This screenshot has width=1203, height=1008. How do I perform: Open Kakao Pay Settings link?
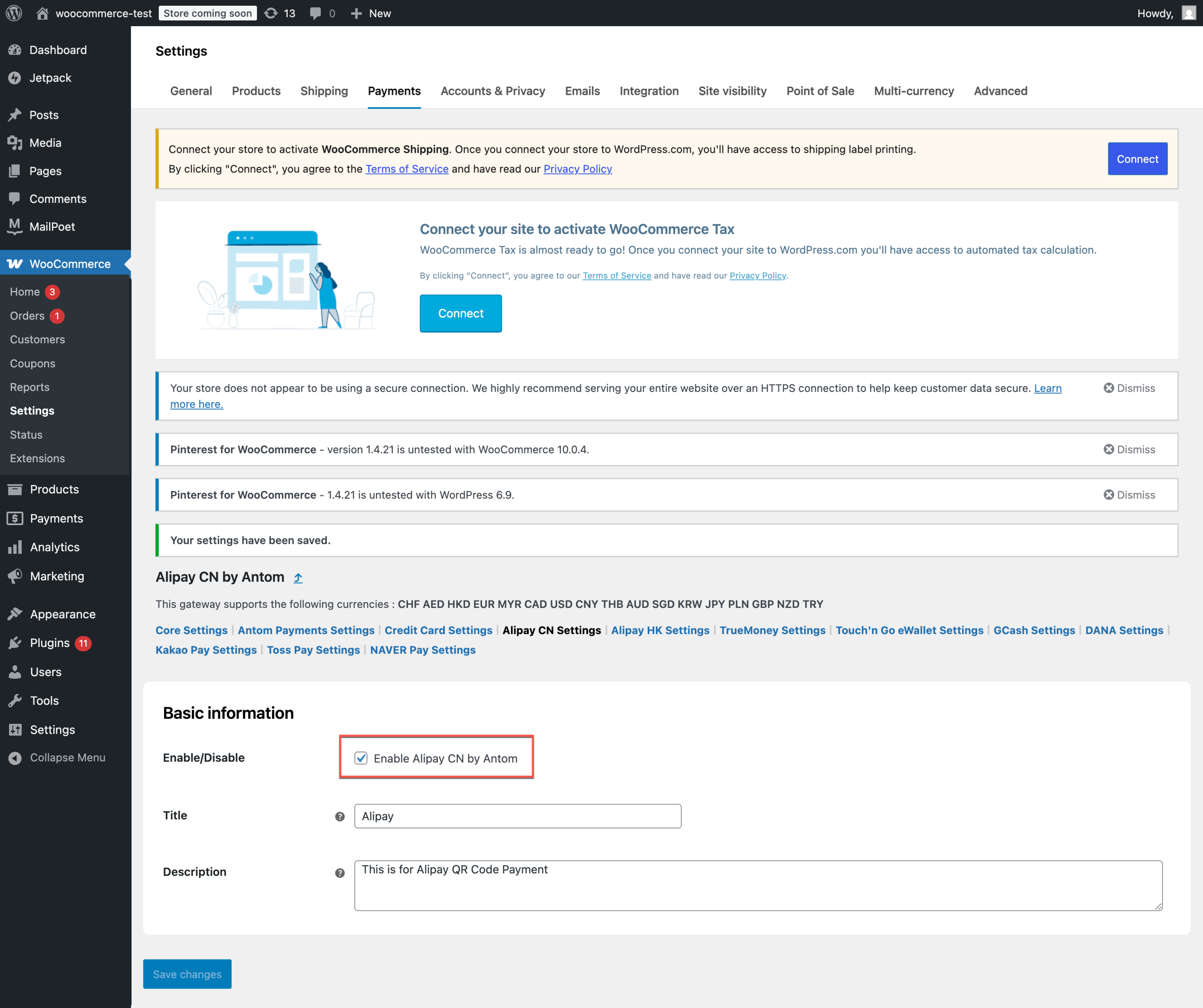coord(206,650)
